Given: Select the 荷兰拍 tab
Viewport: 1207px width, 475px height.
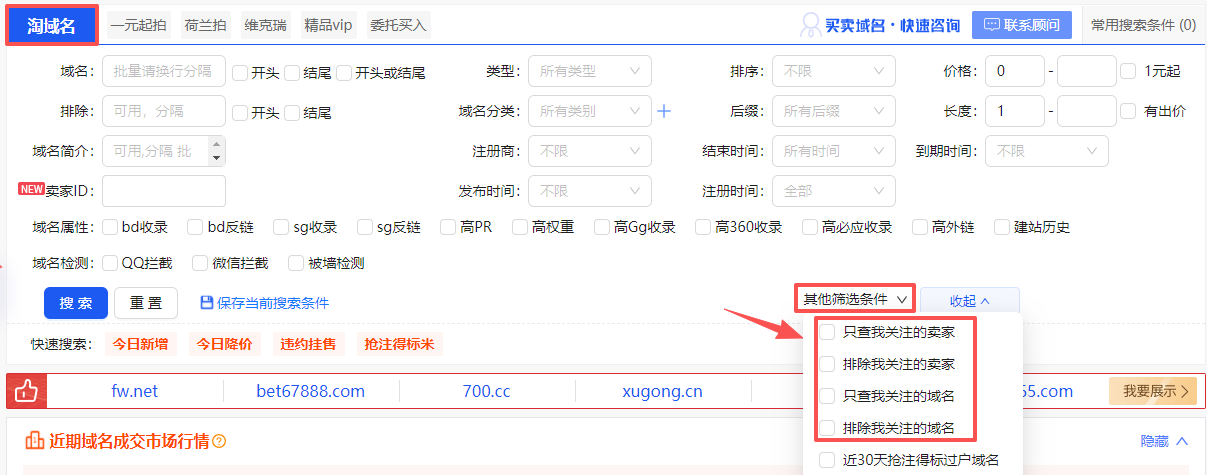Looking at the screenshot, I should (206, 25).
